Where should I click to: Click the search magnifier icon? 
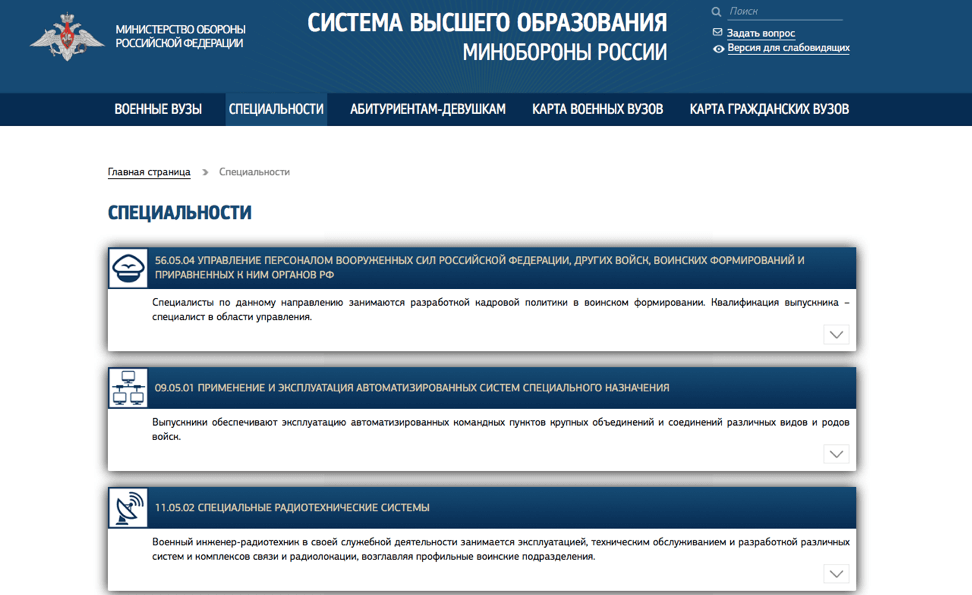click(x=716, y=12)
